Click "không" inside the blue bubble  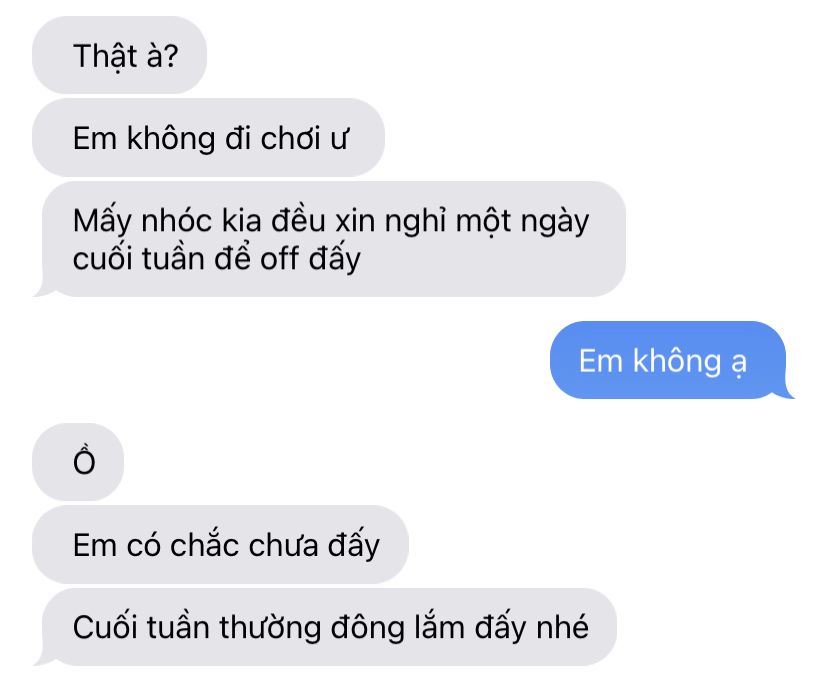tap(677, 361)
